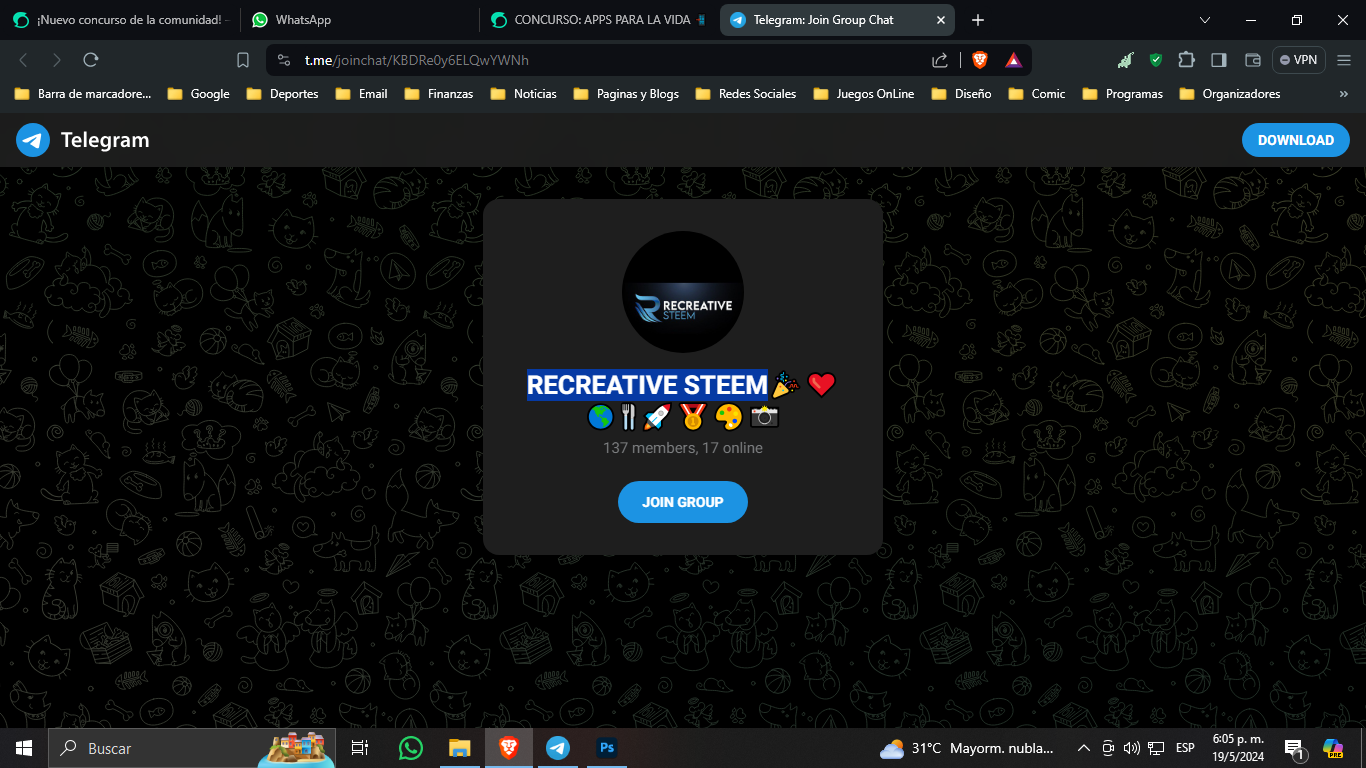This screenshot has width=1366, height=768.
Task: Click the green dinosaur extension icon
Action: coord(1125,60)
